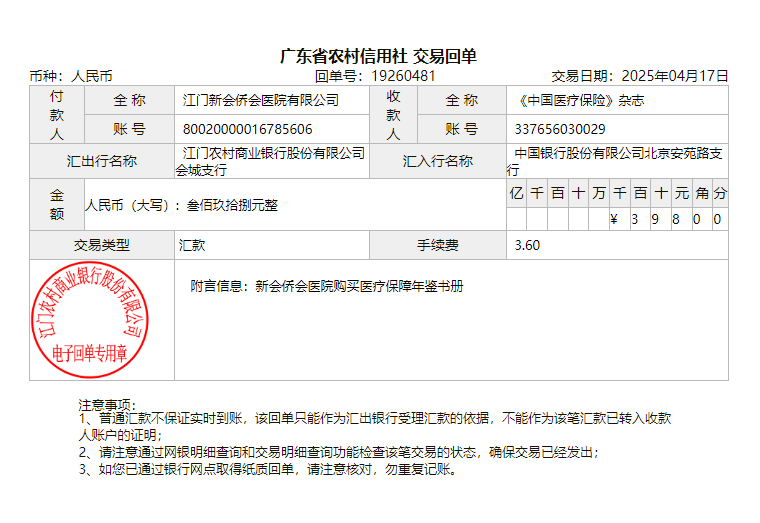
Task: Click the red 电子回单专用章 seal
Action: pos(90,320)
